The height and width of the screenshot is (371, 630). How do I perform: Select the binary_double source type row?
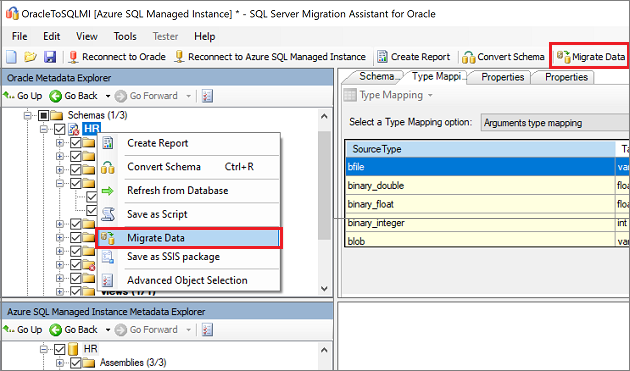click(480, 186)
